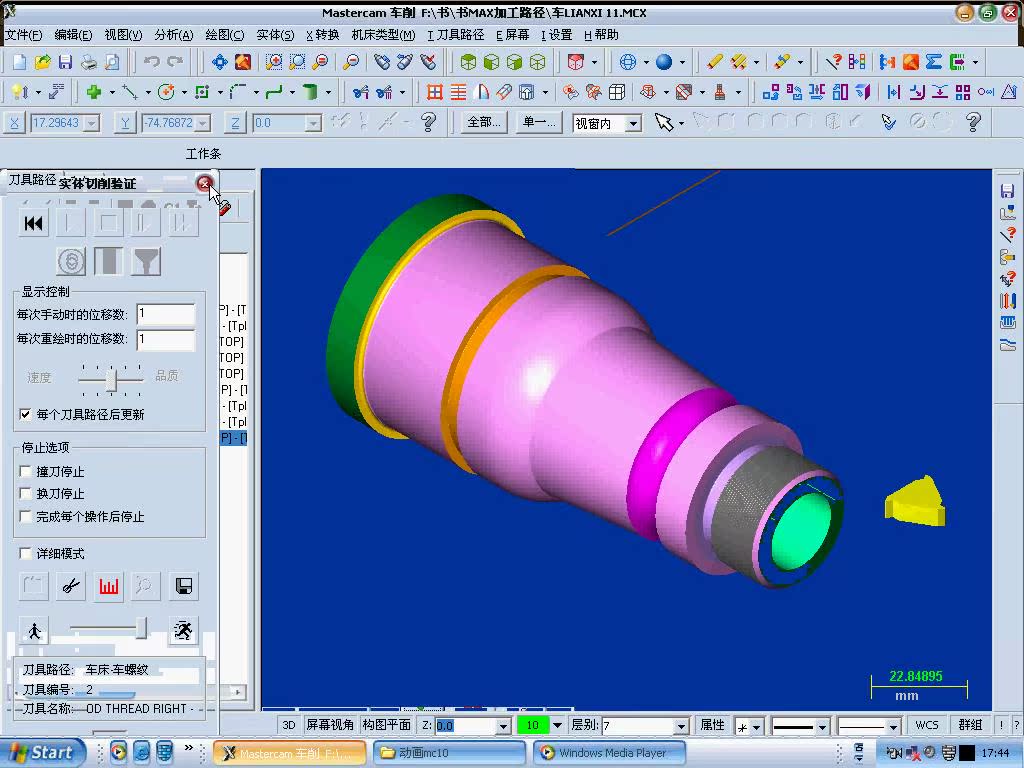The height and width of the screenshot is (768, 1024).
Task: Click the 单一... button
Action: 539,122
